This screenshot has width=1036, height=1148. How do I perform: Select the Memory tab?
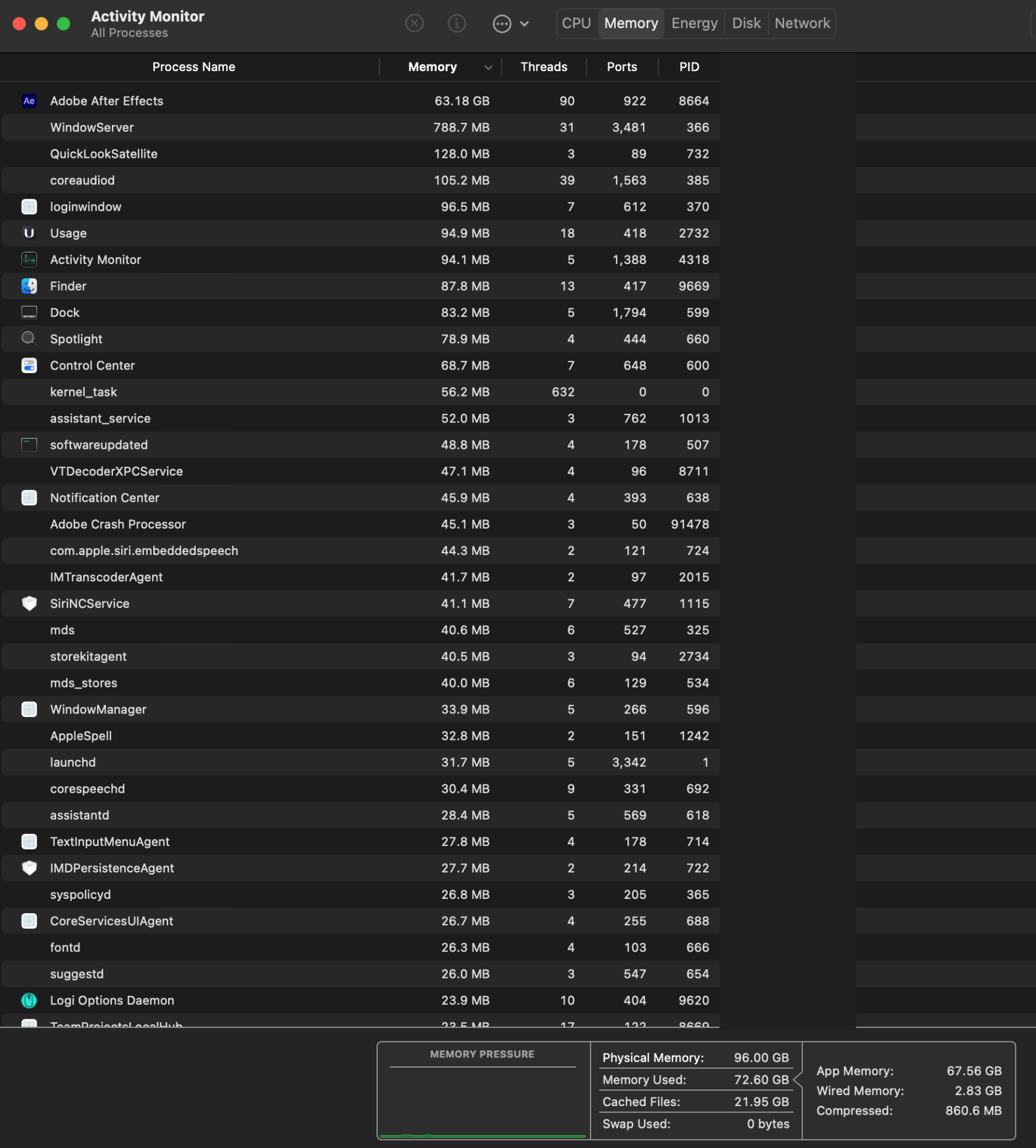pyautogui.click(x=631, y=24)
